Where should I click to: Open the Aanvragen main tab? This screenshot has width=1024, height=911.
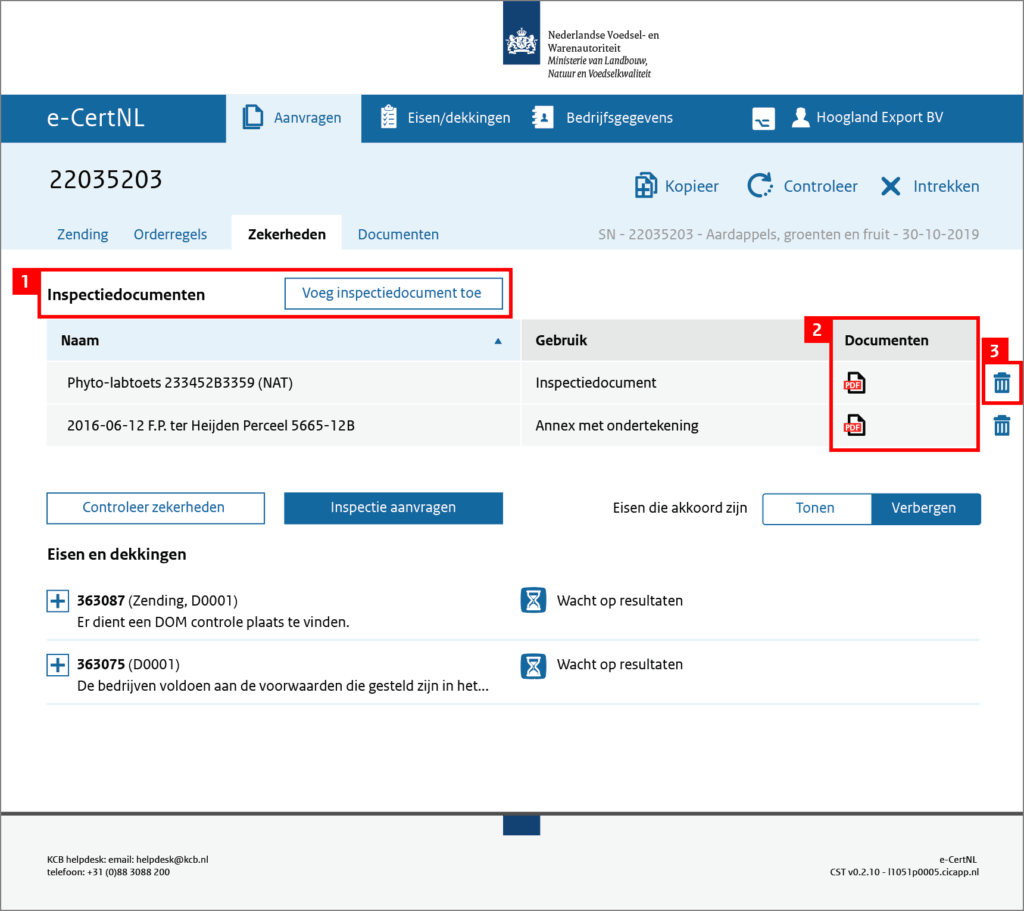293,118
